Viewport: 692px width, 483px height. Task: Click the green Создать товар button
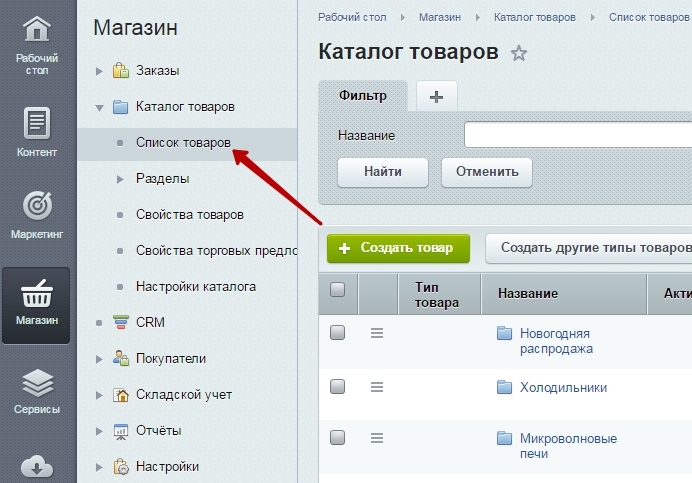click(398, 248)
